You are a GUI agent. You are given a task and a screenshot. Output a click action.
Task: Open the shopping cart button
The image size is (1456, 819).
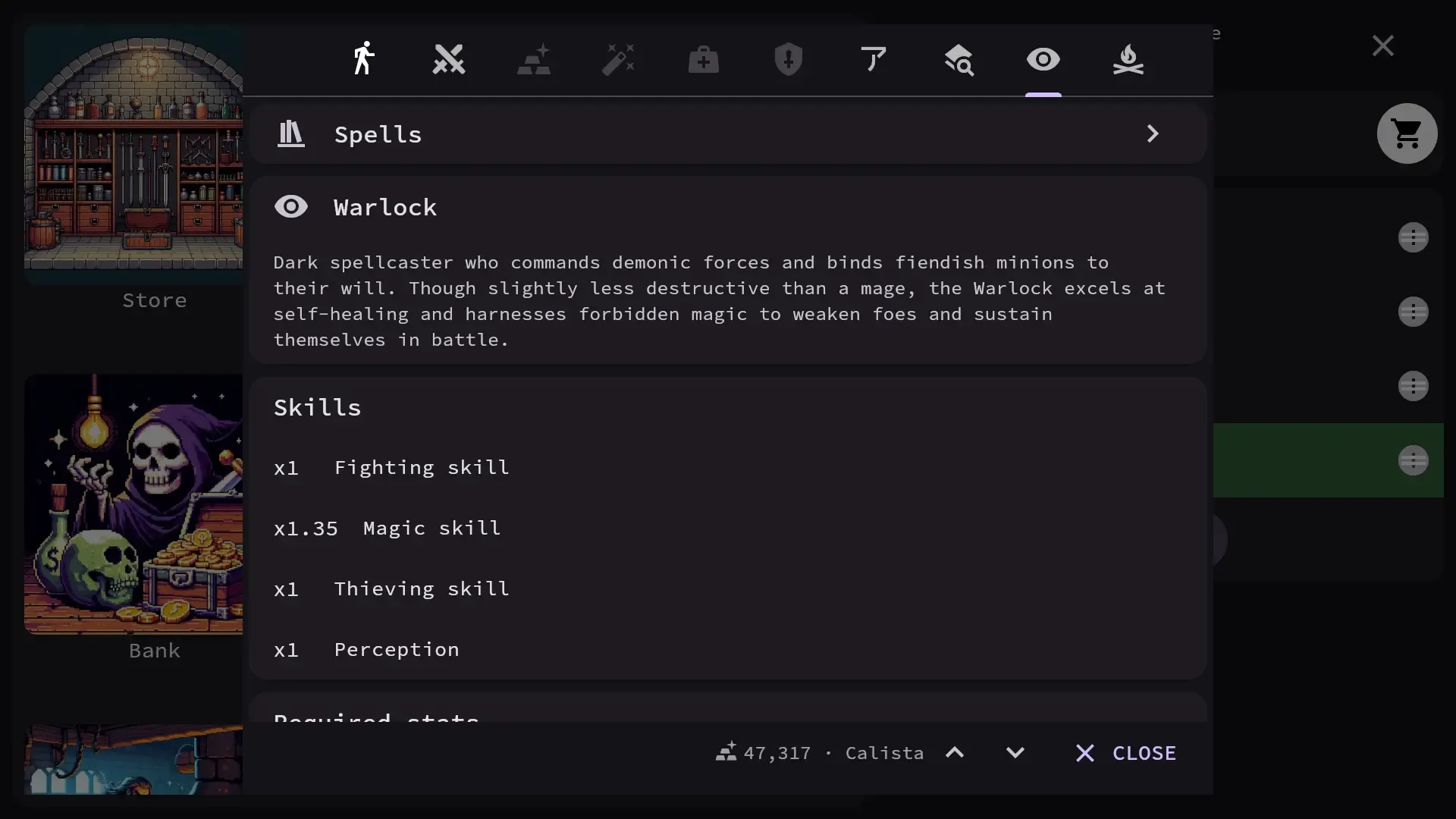tap(1407, 134)
